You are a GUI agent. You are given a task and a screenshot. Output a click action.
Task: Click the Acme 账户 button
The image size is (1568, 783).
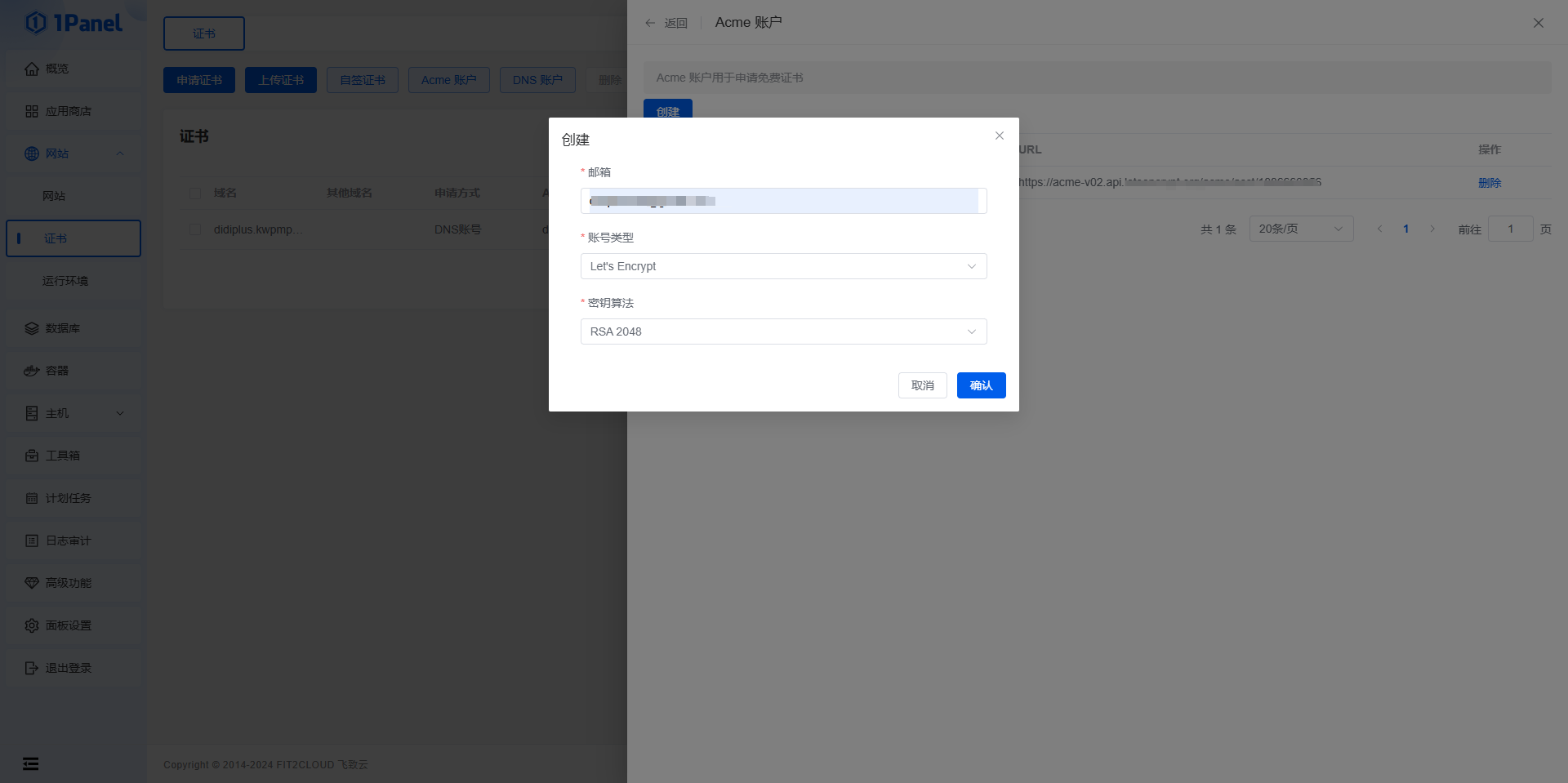pyautogui.click(x=449, y=80)
